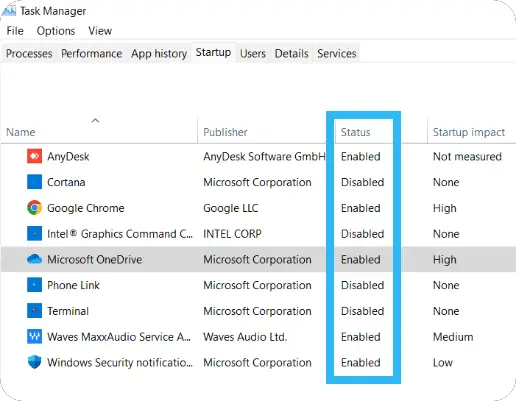Click the Task Manager title bar icon
Viewport: 516px width, 401px height.
[x=8, y=11]
